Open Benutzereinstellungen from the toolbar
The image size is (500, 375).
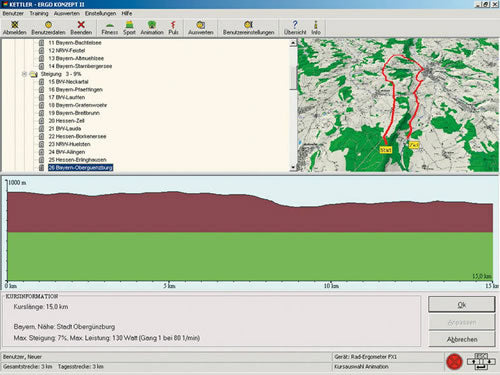[x=248, y=28]
